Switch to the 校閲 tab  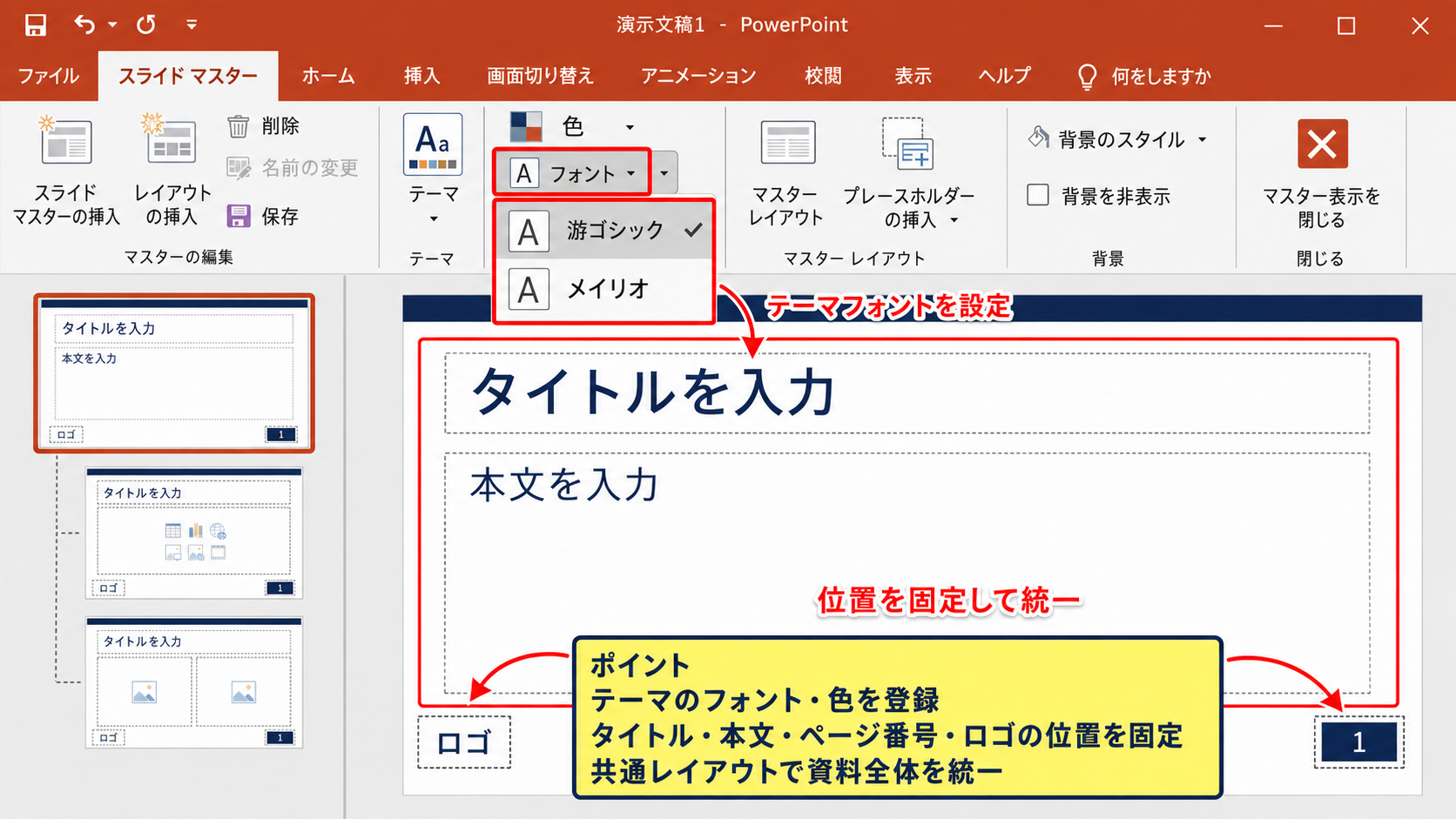click(823, 76)
